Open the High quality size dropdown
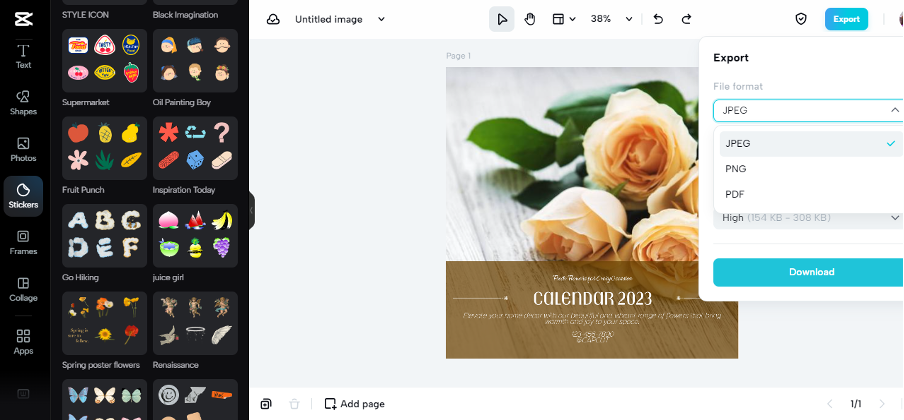The width and height of the screenshot is (904, 420). click(808, 218)
